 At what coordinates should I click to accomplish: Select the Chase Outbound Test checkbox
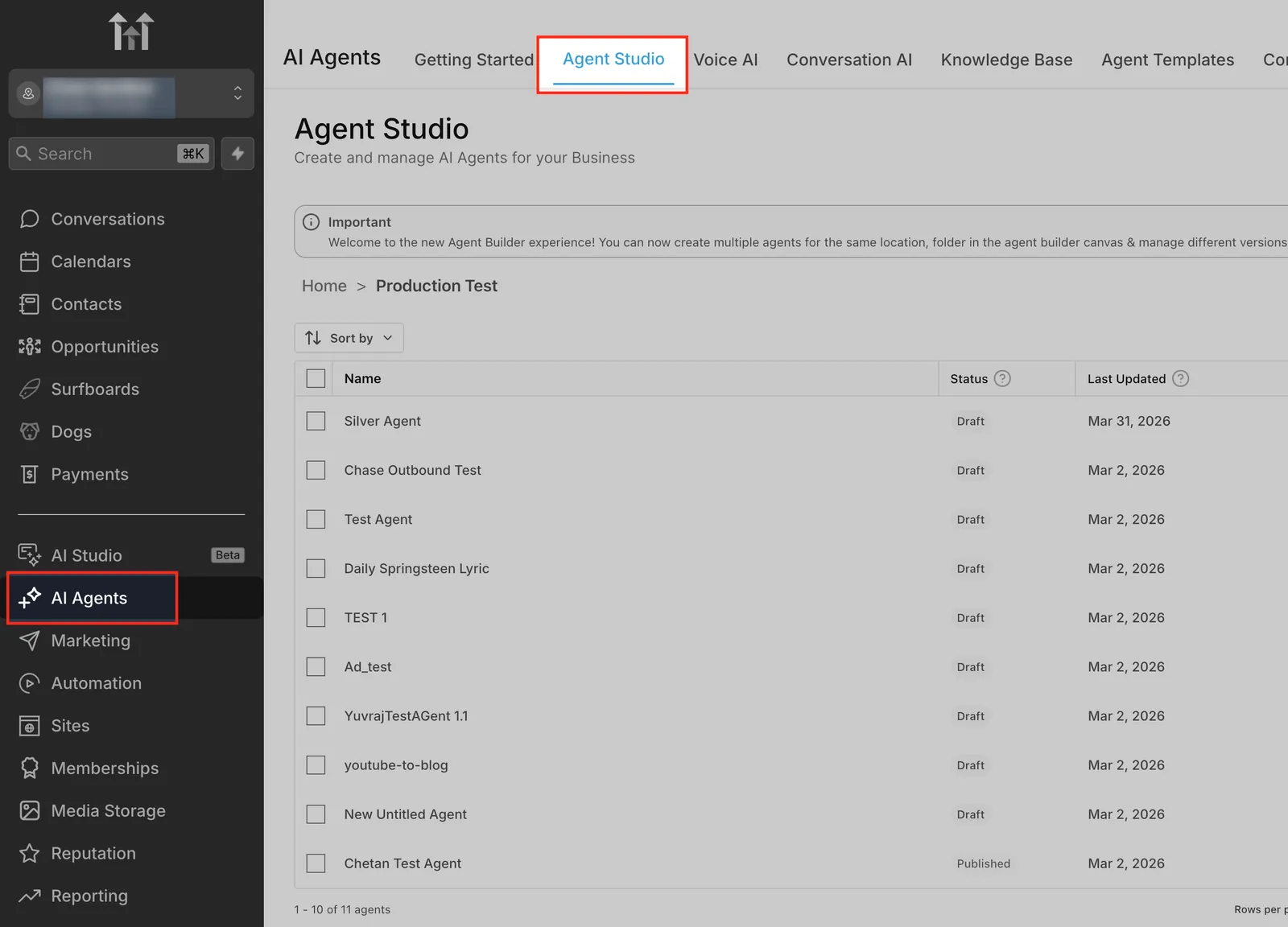tap(316, 470)
